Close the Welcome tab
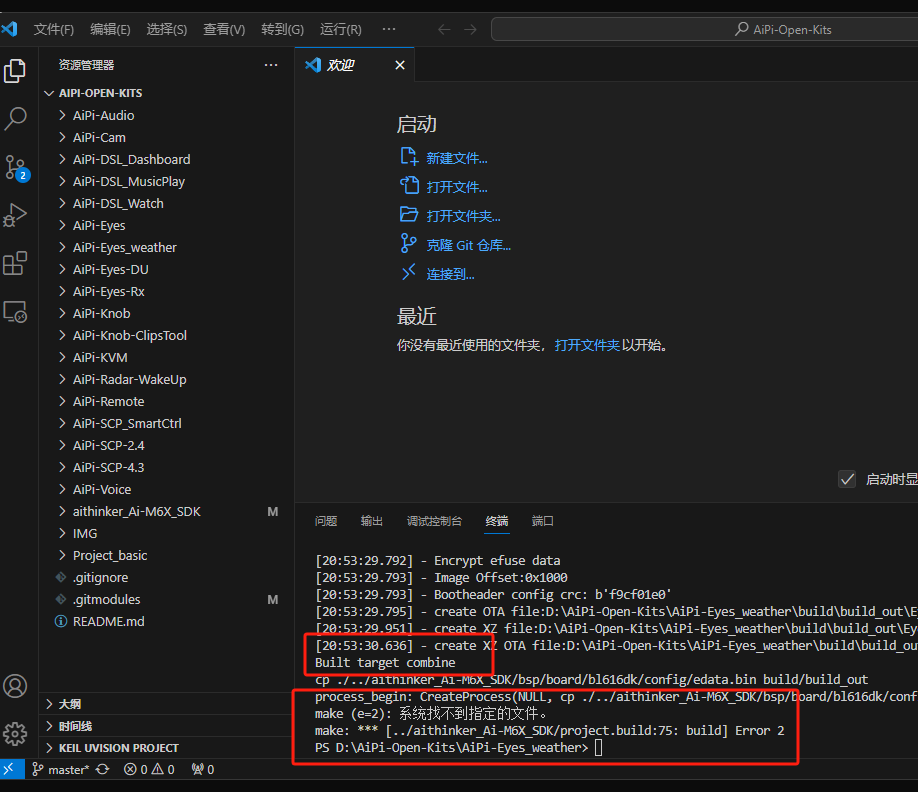This screenshot has width=918, height=792. [400, 65]
